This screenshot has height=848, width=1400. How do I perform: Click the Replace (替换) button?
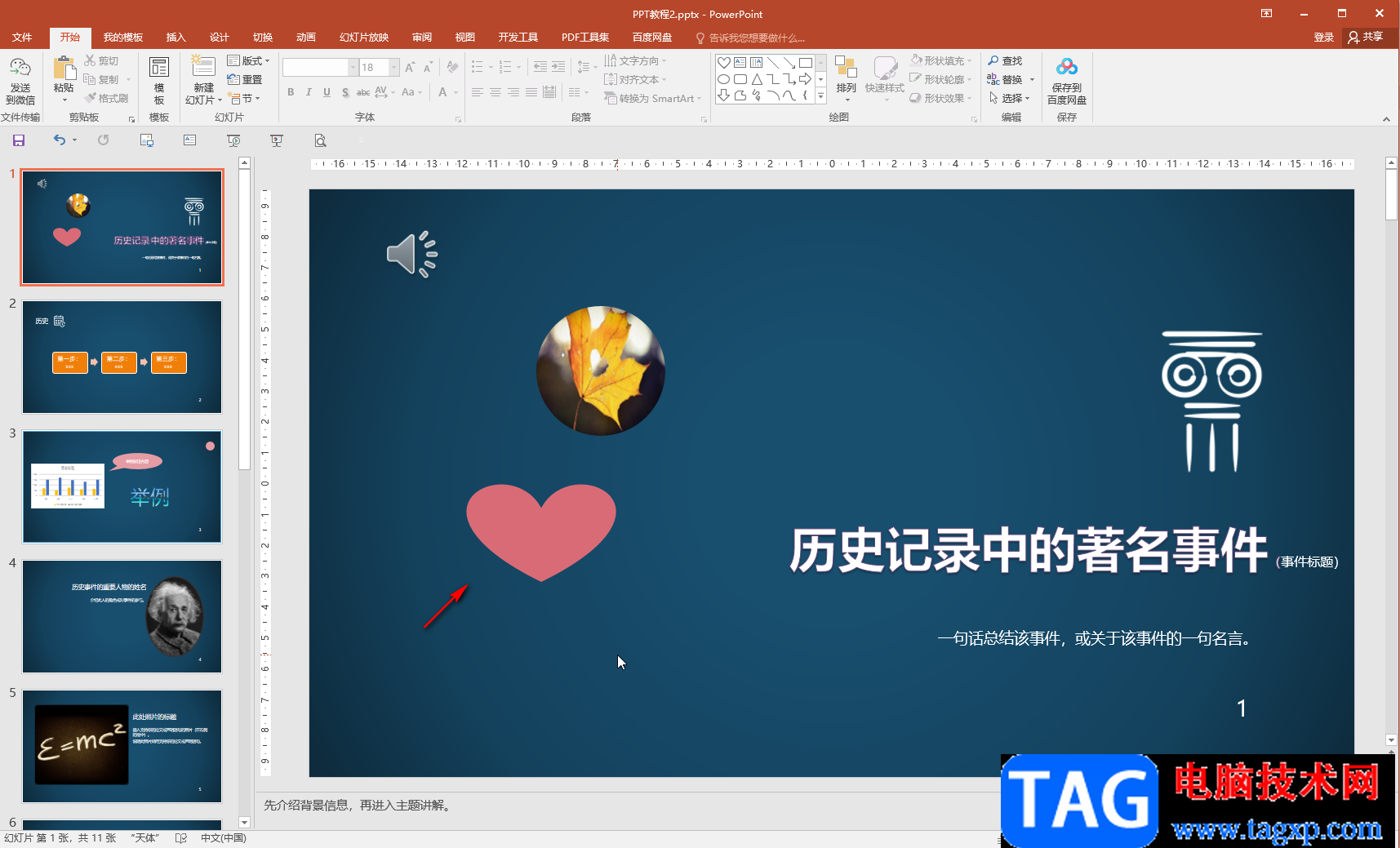1006,79
